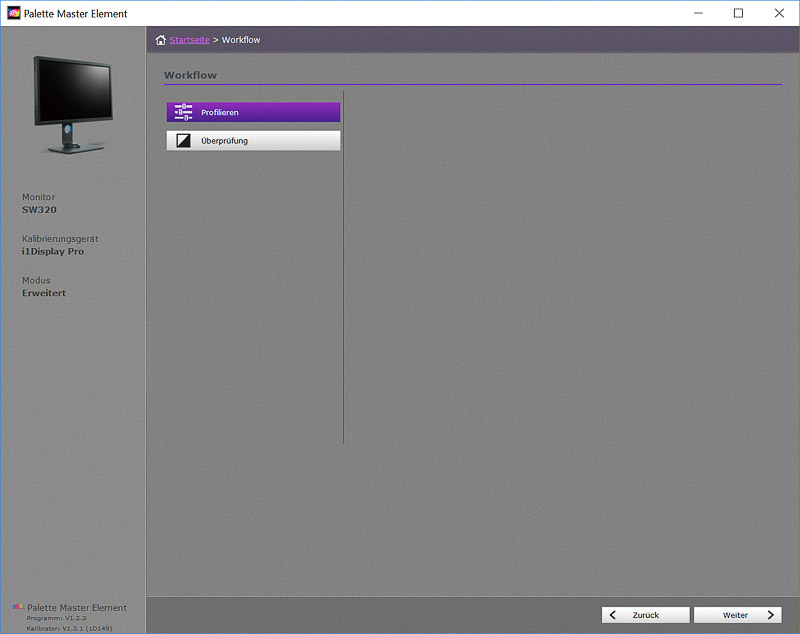Image resolution: width=800 pixels, height=634 pixels.
Task: Click the Modus label in sidebar
Action: tap(36, 281)
